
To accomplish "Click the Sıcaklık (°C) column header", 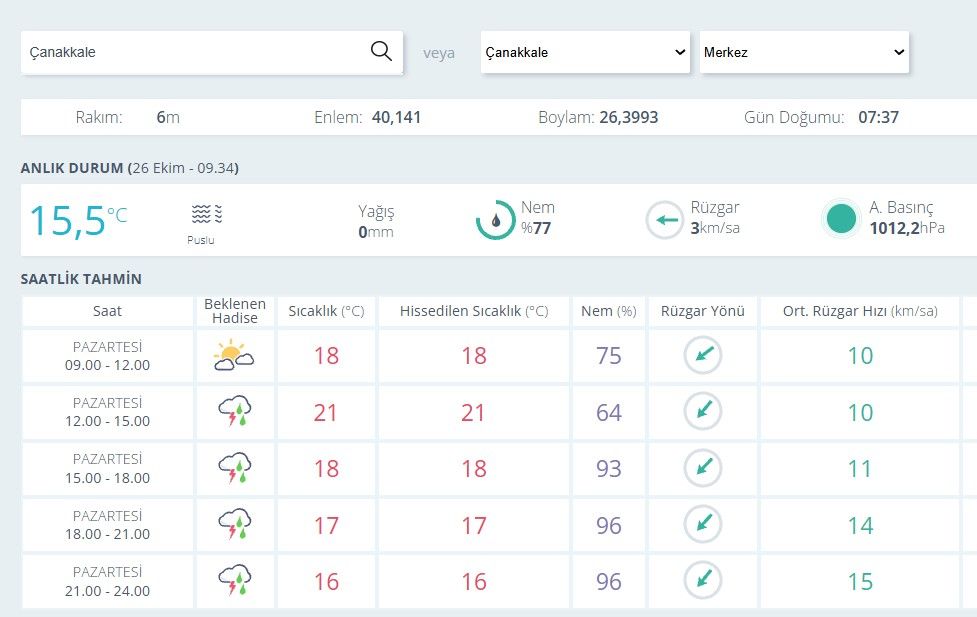I will pyautogui.click(x=326, y=311).
